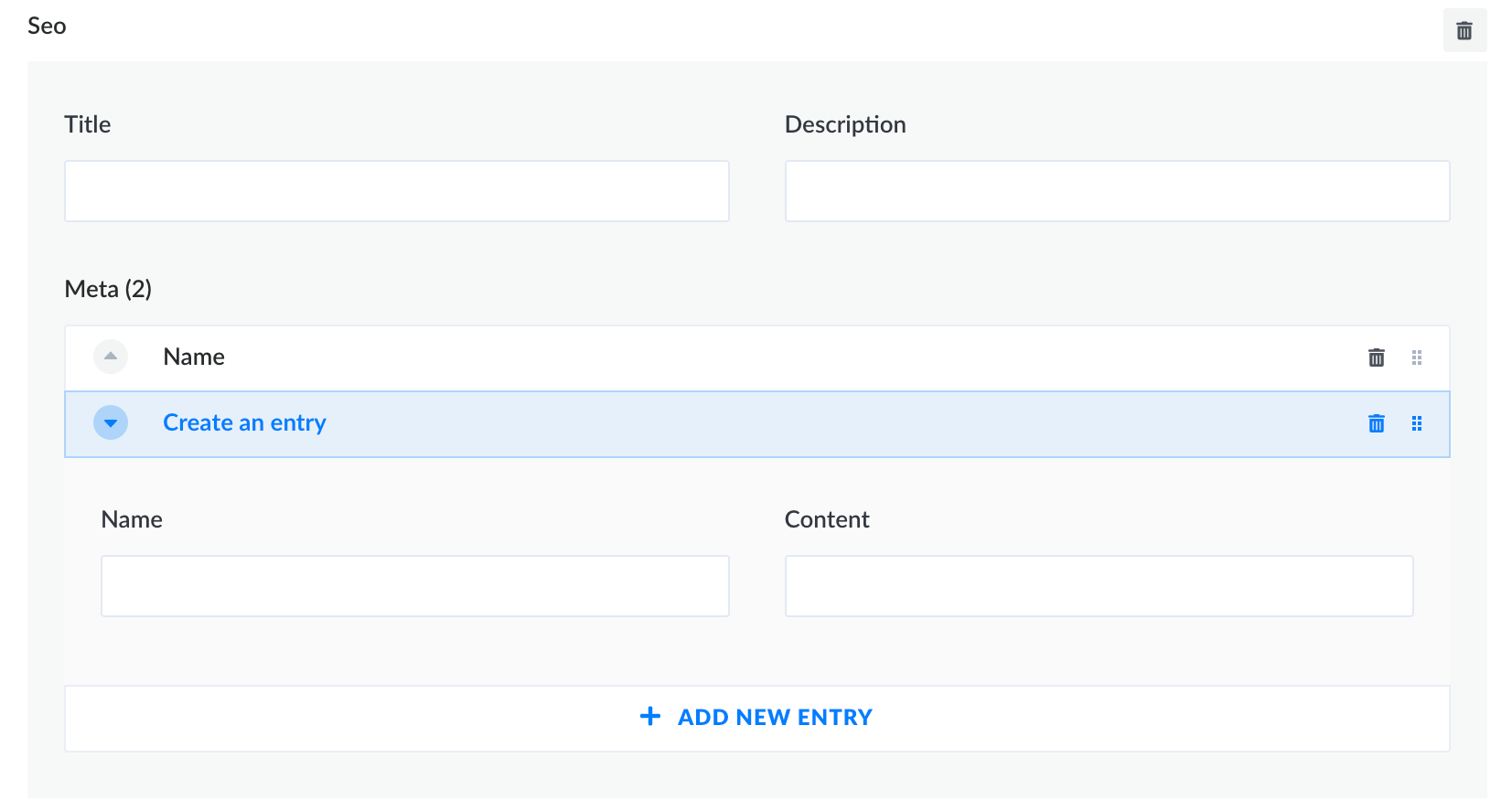This screenshot has width=1512, height=811.
Task: Click the circular arrow icon on the Name row
Action: [110, 357]
